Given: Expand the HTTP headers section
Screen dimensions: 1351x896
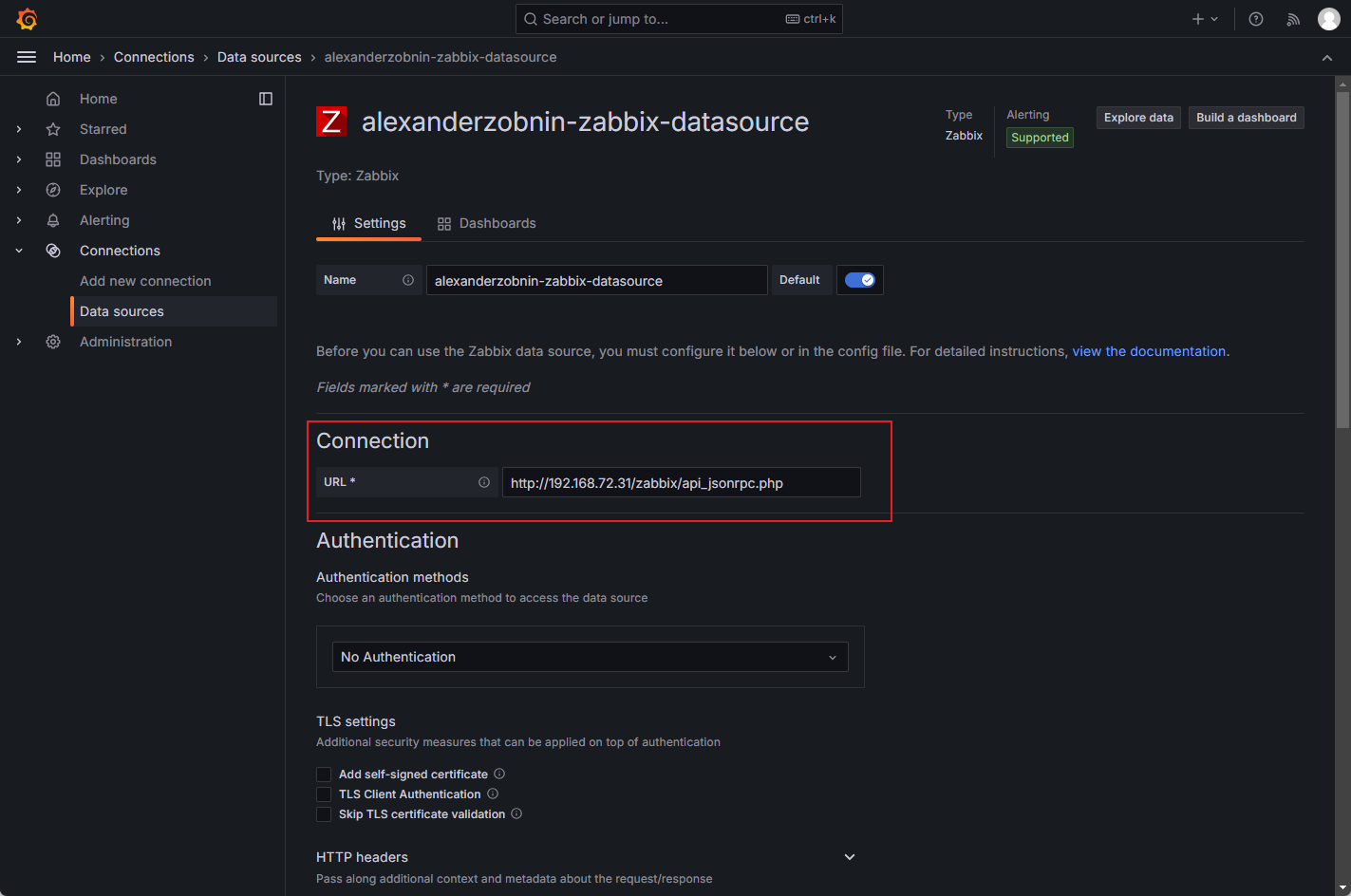Looking at the screenshot, I should (850, 857).
